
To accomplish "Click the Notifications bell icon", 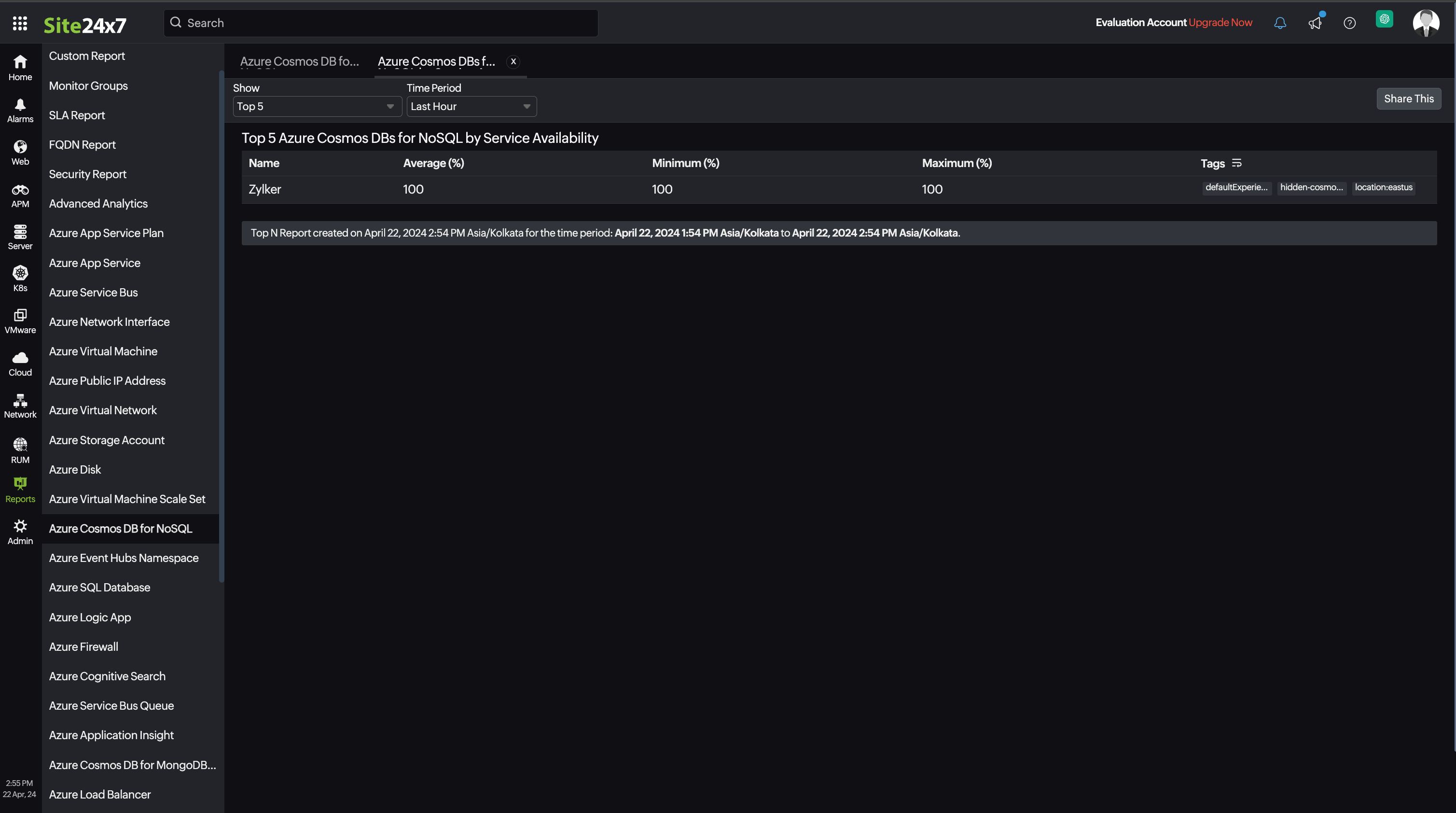I will pyautogui.click(x=1280, y=22).
